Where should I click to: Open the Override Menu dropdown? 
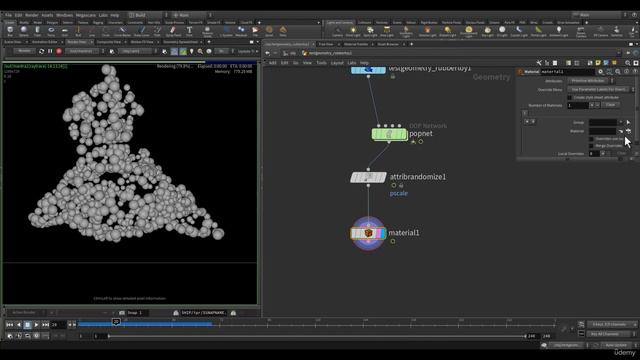(x=601, y=89)
